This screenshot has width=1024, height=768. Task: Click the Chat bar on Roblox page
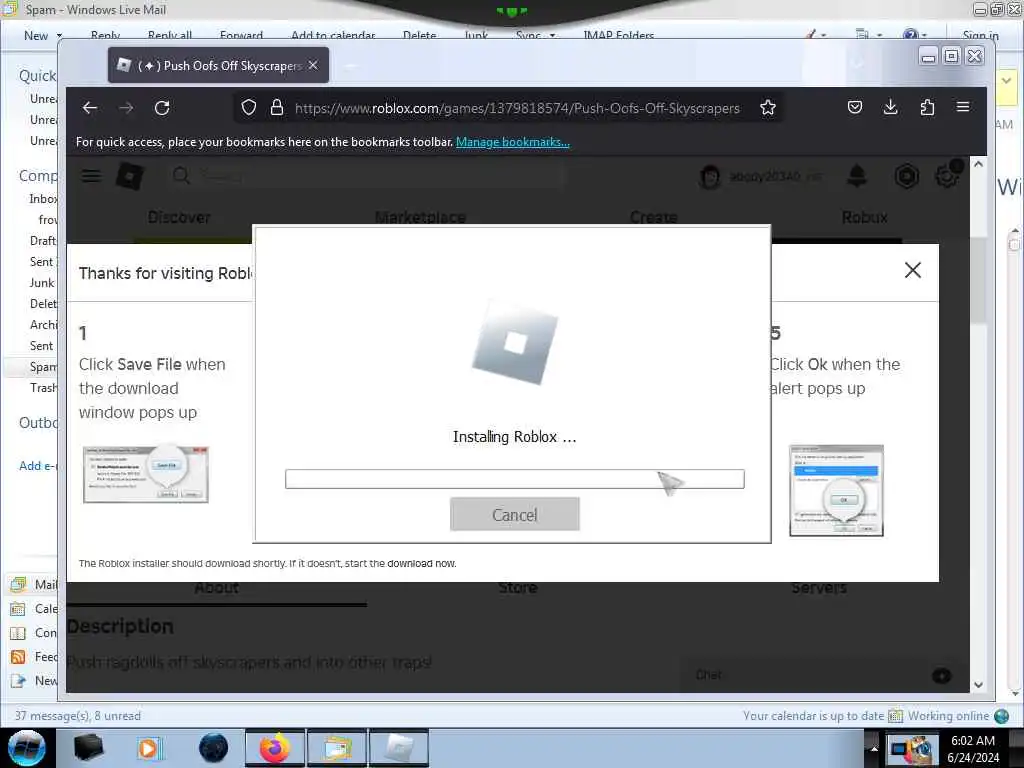[x=824, y=675]
